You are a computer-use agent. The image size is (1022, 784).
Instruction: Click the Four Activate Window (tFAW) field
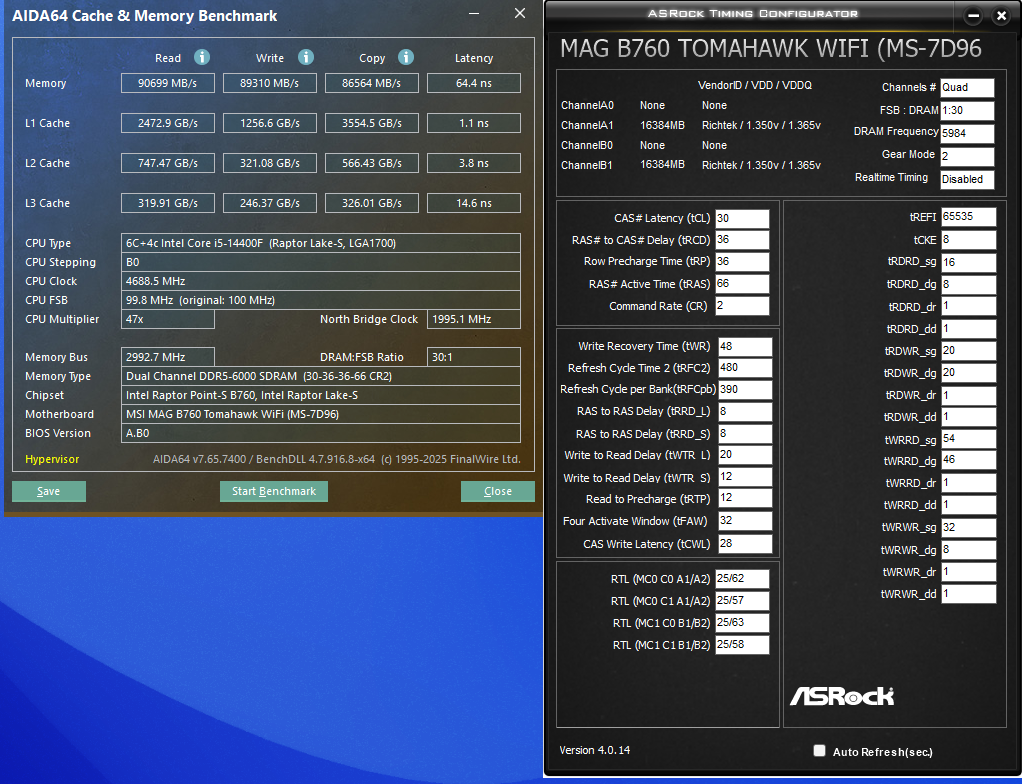coord(745,521)
